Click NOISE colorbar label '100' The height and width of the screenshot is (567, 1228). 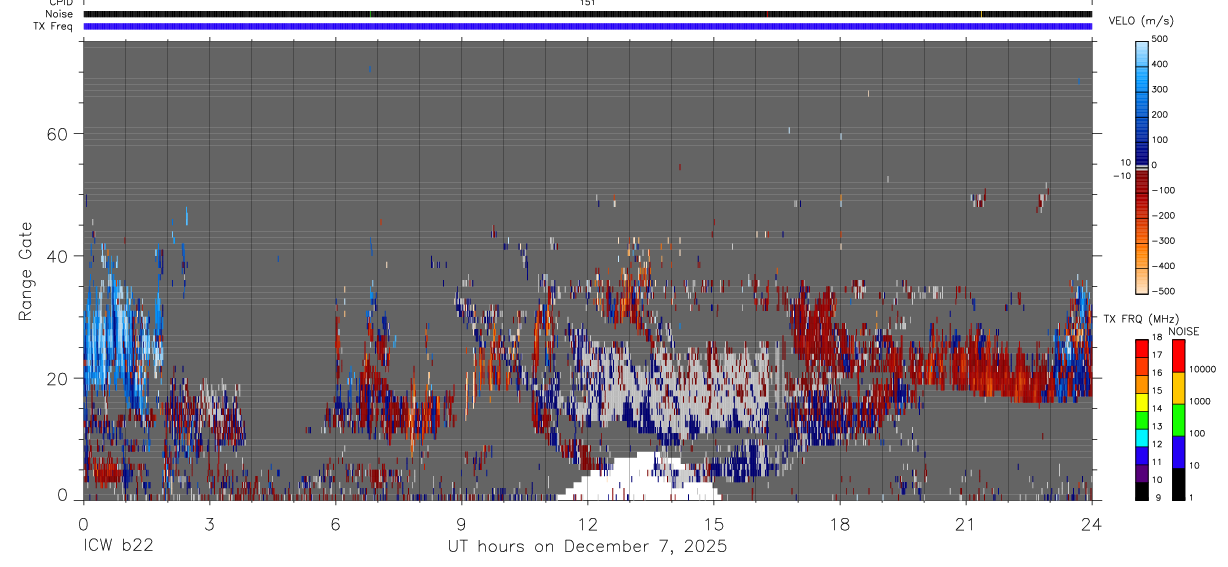[1199, 433]
